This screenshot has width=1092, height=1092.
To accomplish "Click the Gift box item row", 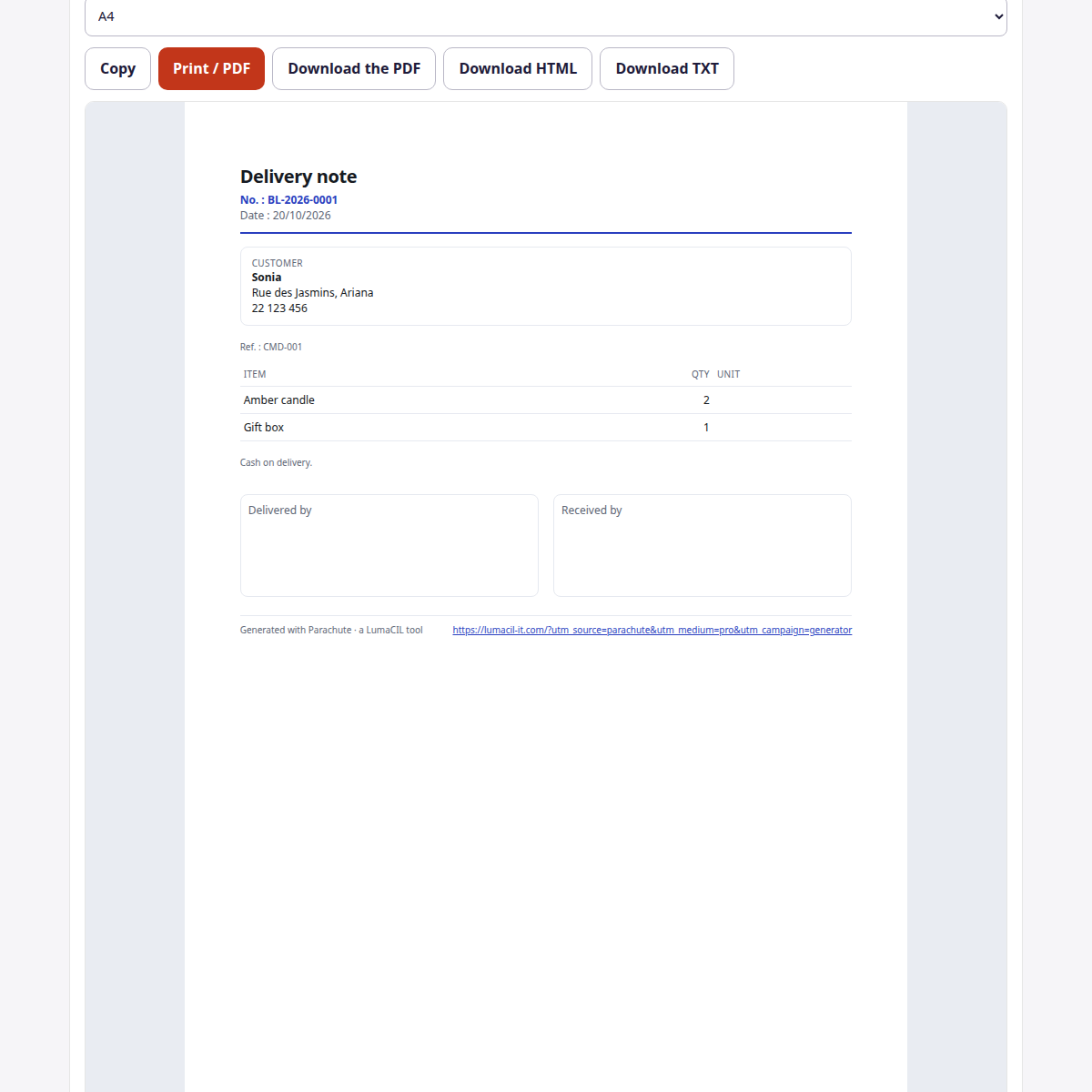I will click(x=546, y=428).
